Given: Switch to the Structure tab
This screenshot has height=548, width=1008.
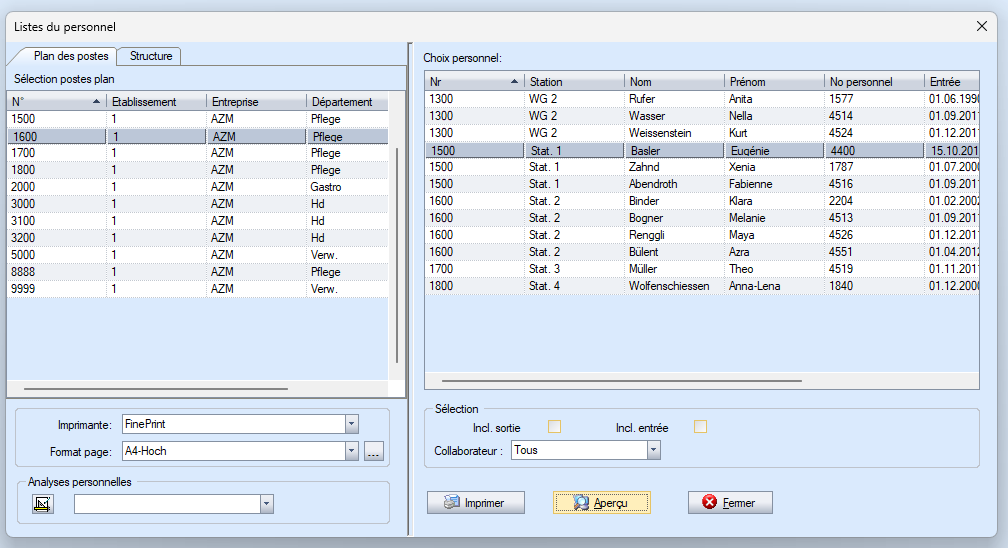Looking at the screenshot, I should point(151,56).
